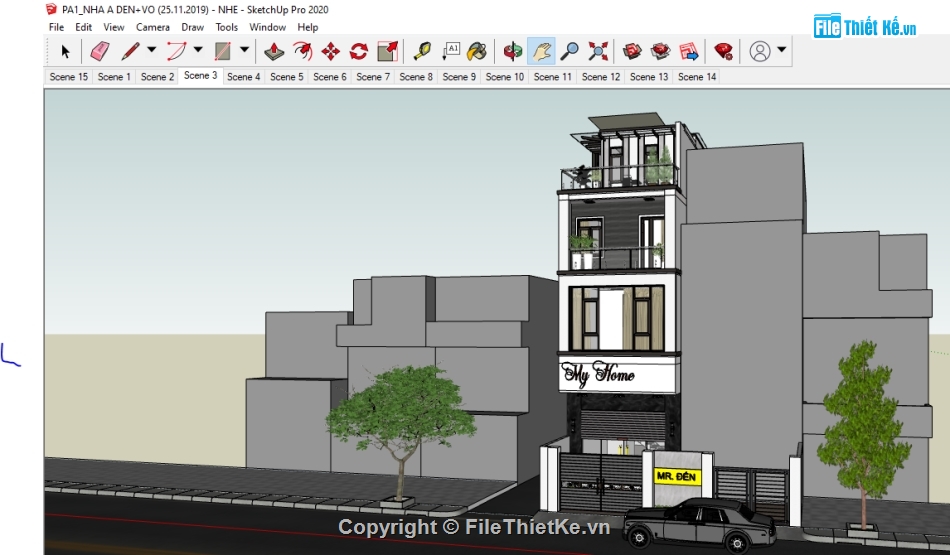The image size is (950, 555).
Task: Switch to the Scene 11 tab
Action: point(552,77)
